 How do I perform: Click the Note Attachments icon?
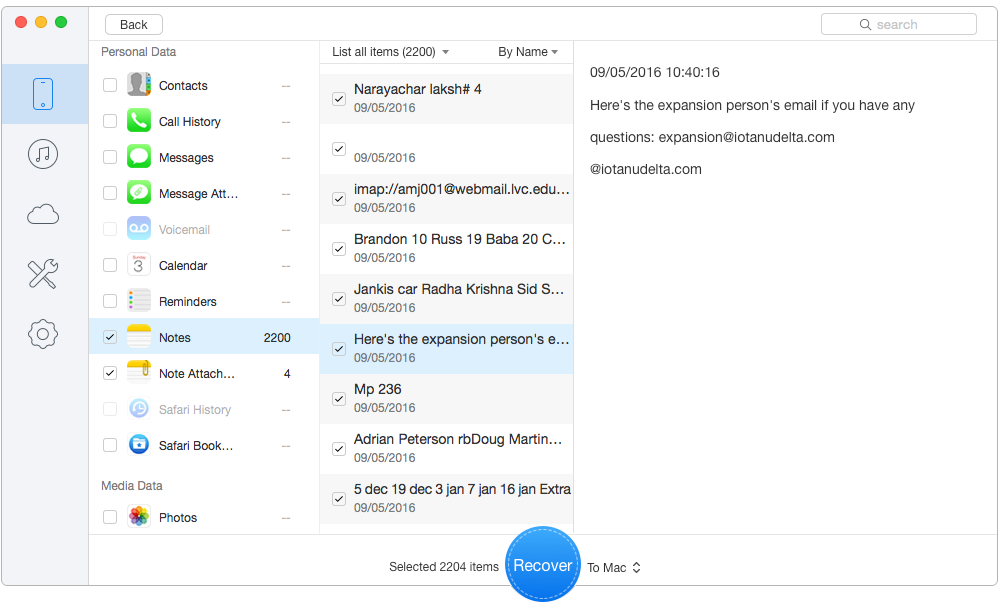pyautogui.click(x=138, y=373)
